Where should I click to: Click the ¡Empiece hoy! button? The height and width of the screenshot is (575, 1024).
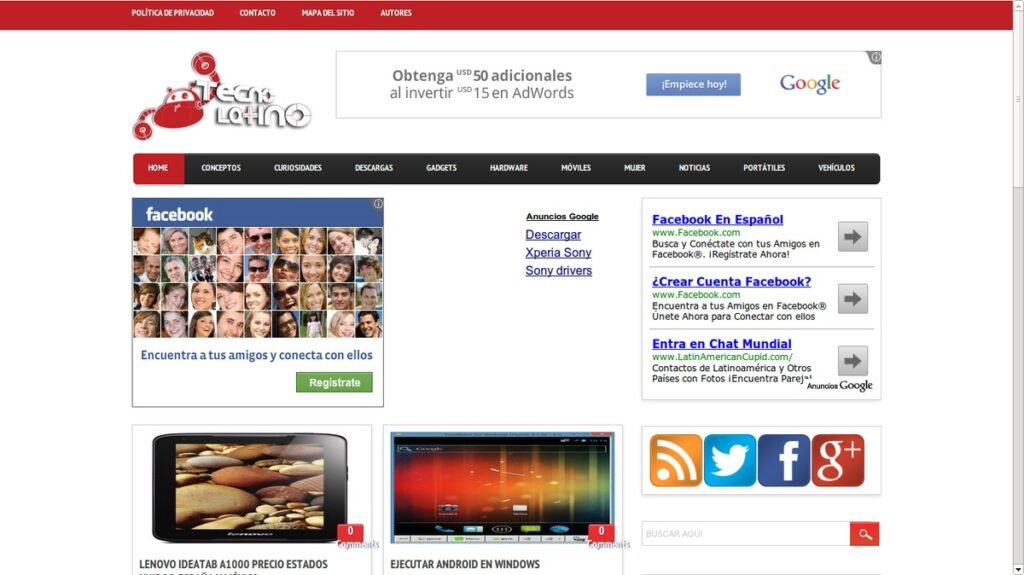coord(693,84)
